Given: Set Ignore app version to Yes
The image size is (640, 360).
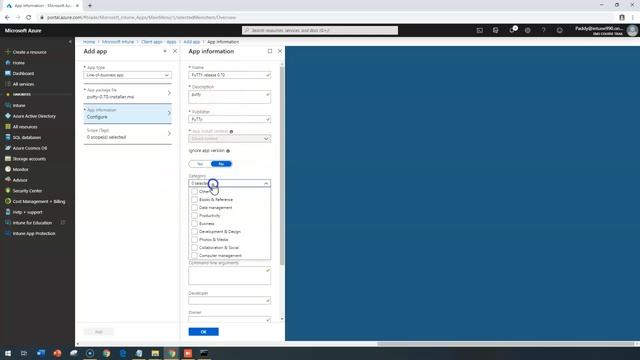Looking at the screenshot, I should [200, 164].
